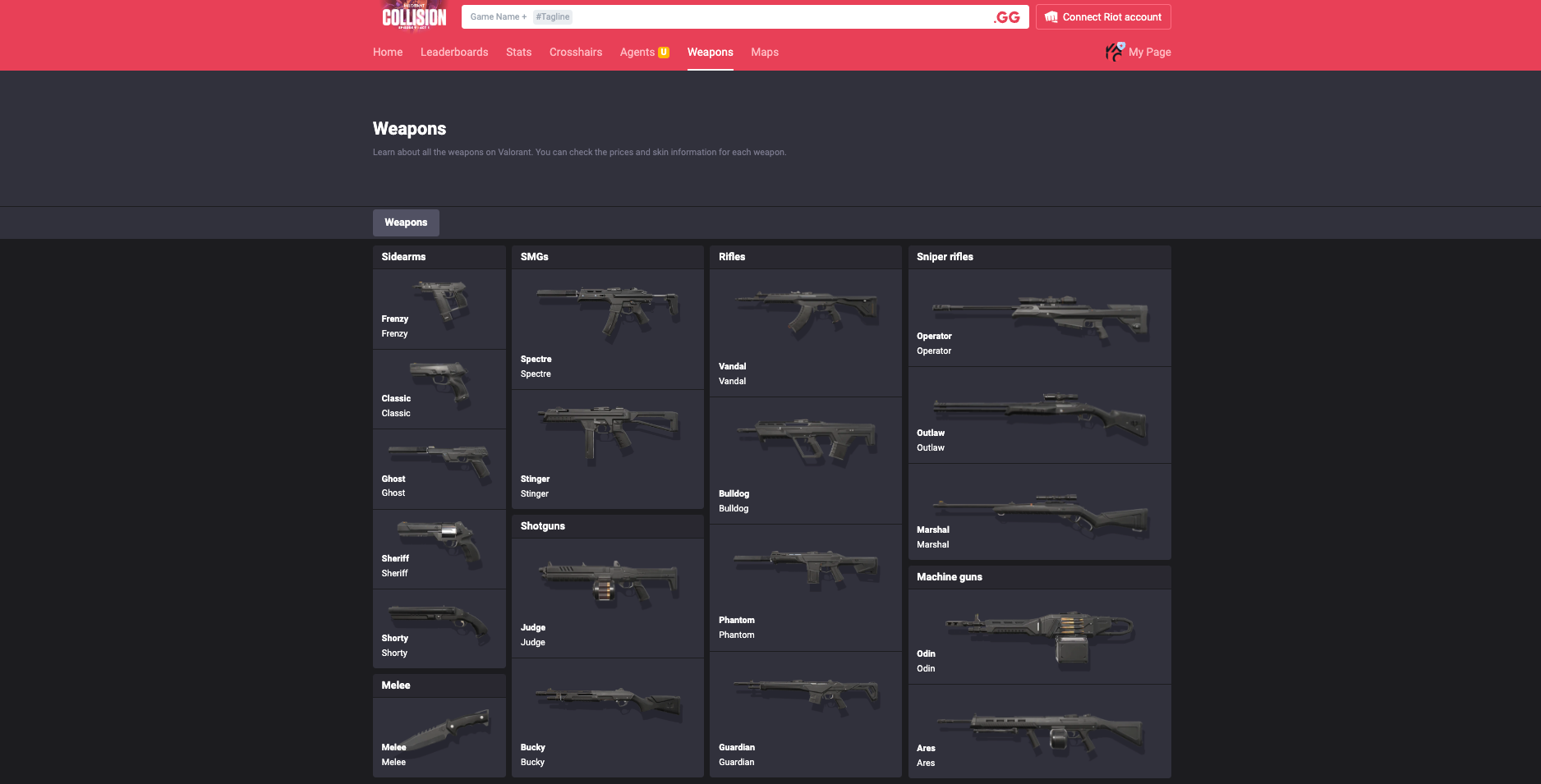View the Phantom rifle image
The height and width of the screenshot is (784, 1541).
tap(807, 569)
